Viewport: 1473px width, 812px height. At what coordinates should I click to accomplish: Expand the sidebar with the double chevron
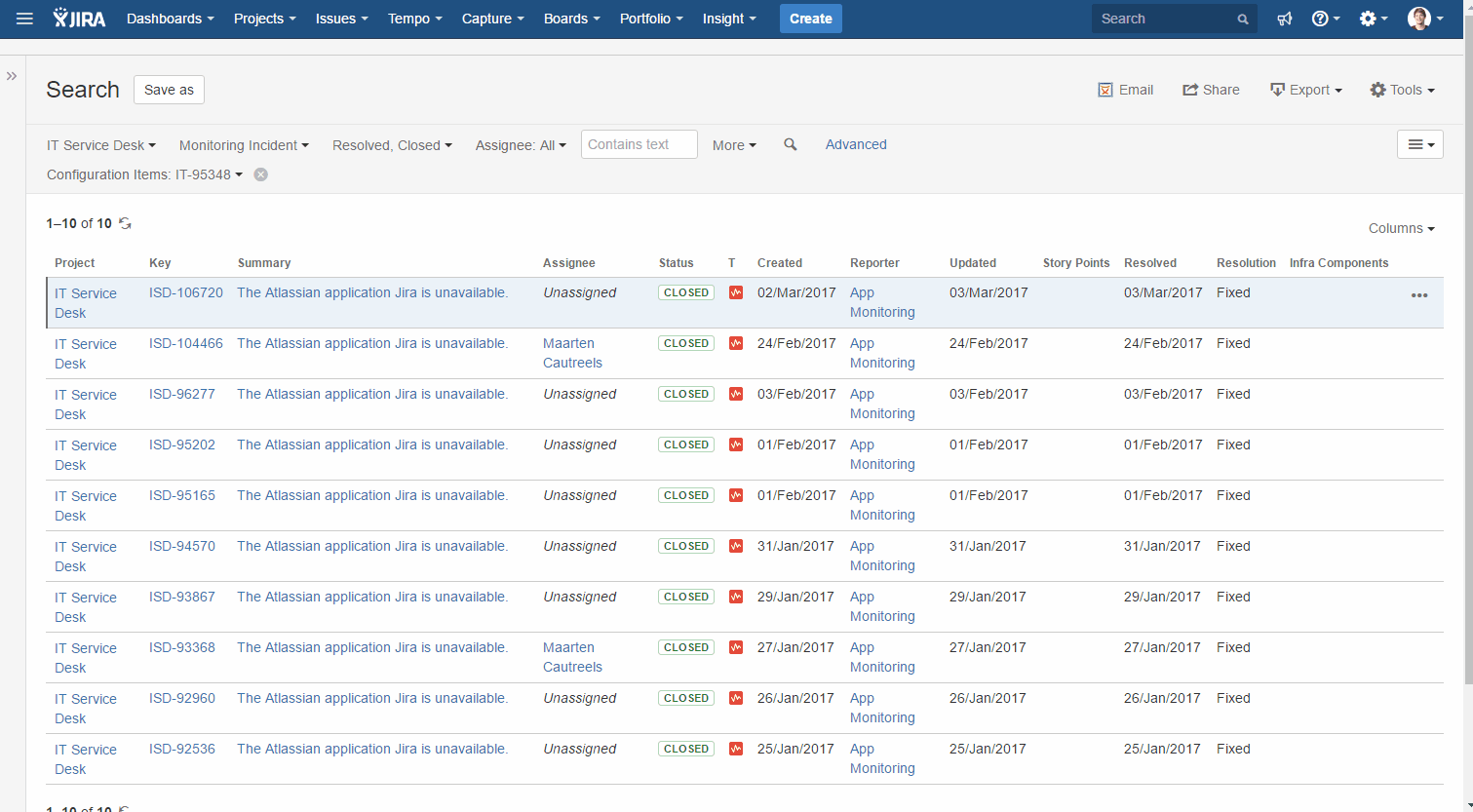click(12, 76)
